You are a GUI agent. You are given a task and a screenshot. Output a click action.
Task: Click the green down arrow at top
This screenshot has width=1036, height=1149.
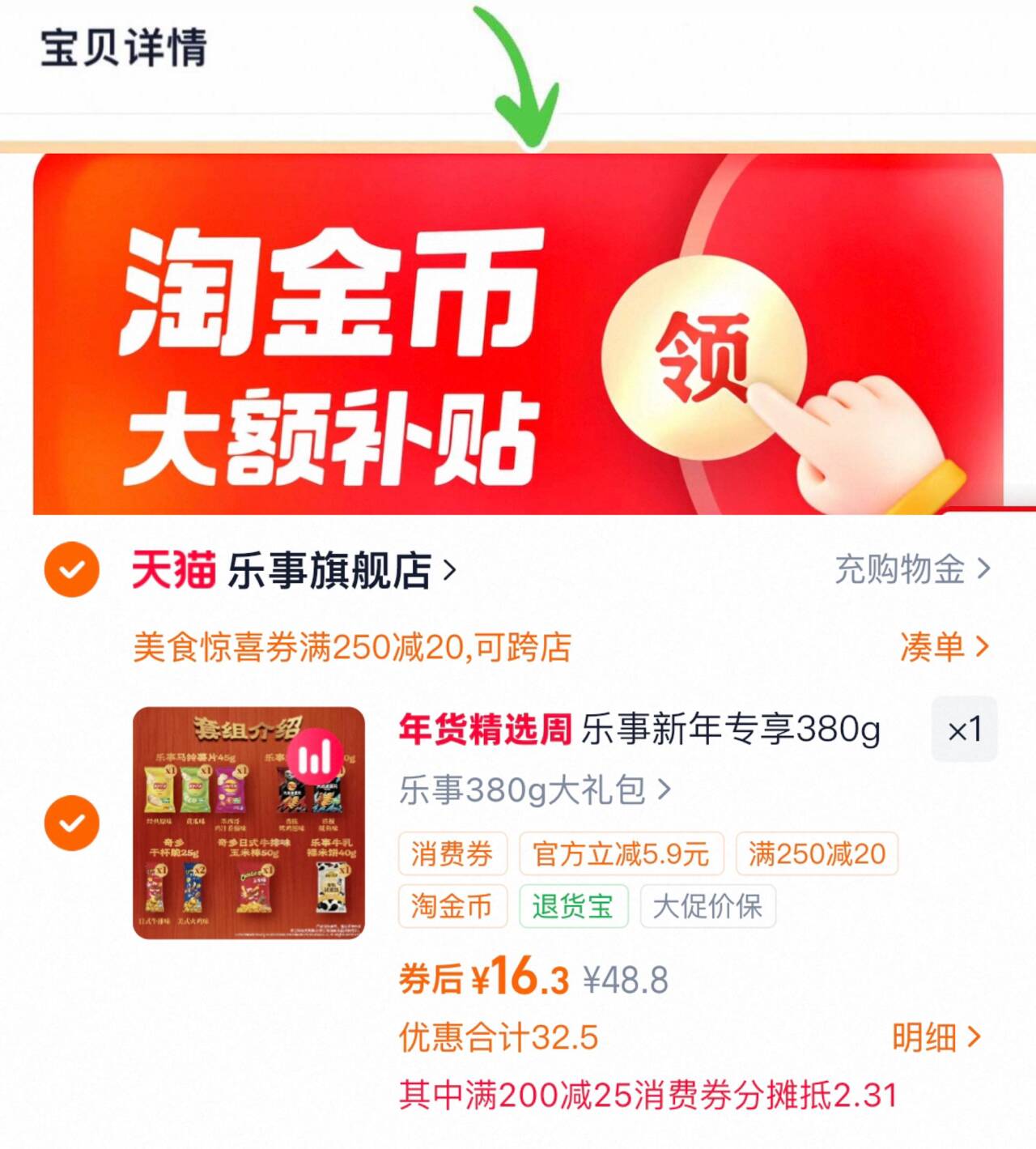click(516, 78)
